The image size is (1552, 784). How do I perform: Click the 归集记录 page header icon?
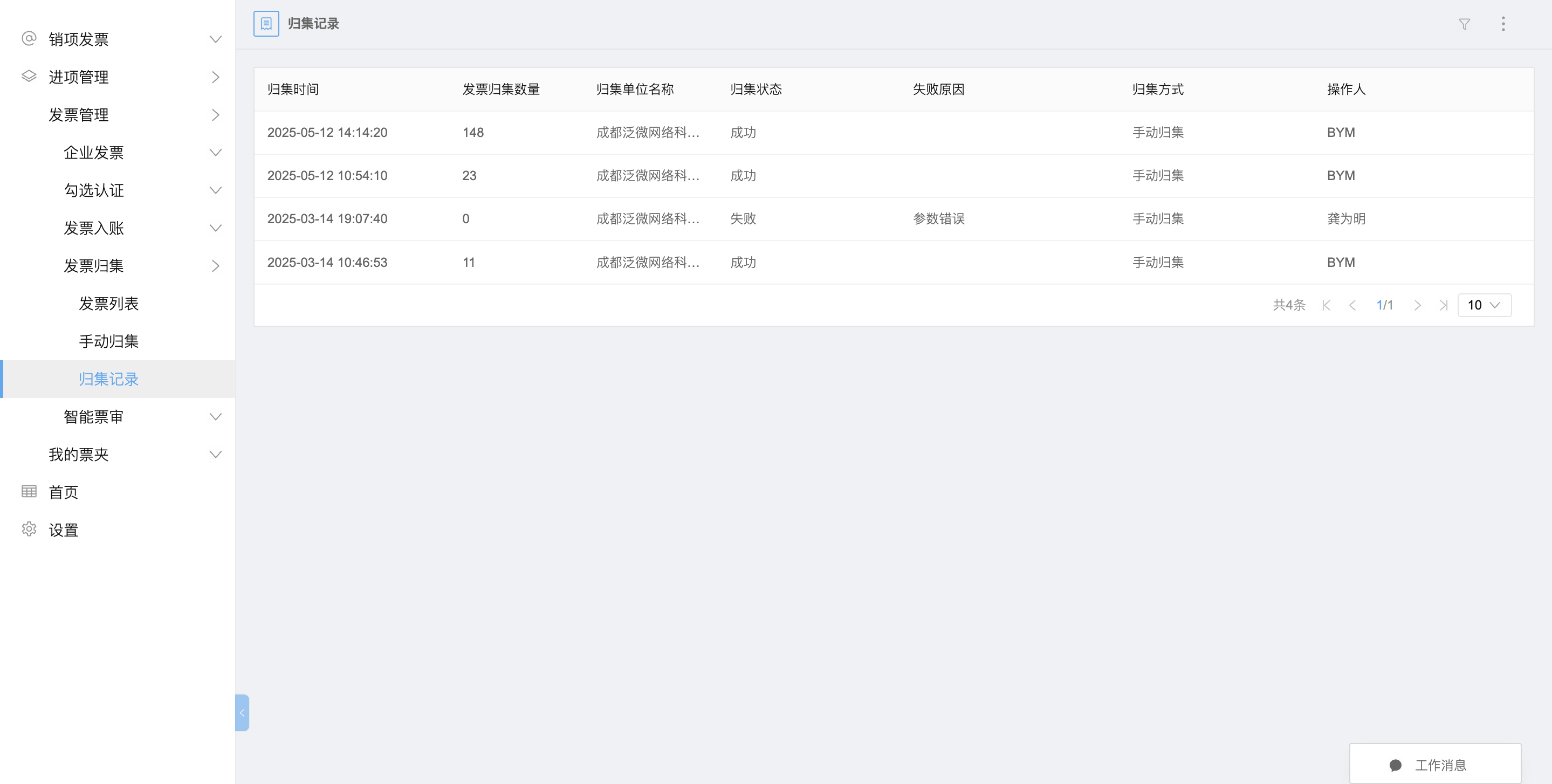click(x=266, y=24)
